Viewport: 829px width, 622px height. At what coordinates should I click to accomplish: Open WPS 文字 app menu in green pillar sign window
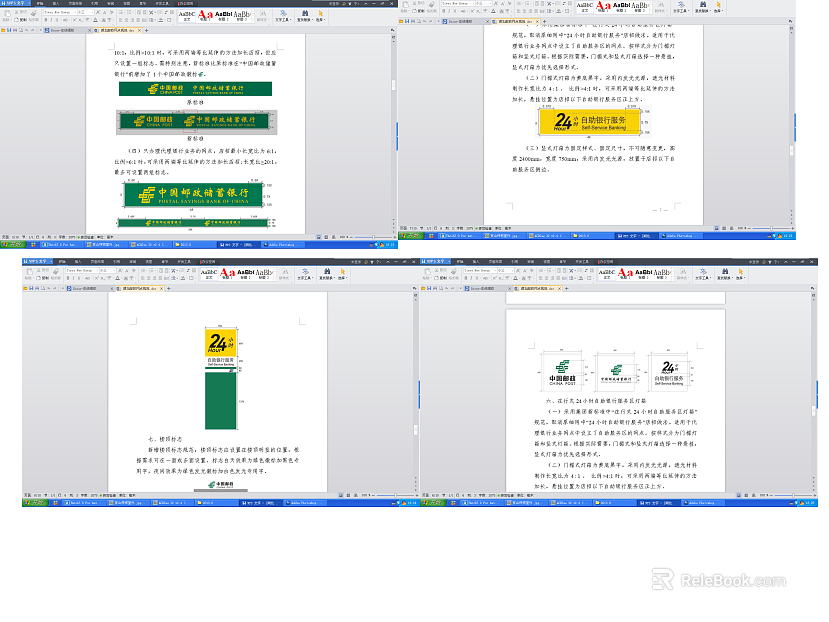[37, 261]
